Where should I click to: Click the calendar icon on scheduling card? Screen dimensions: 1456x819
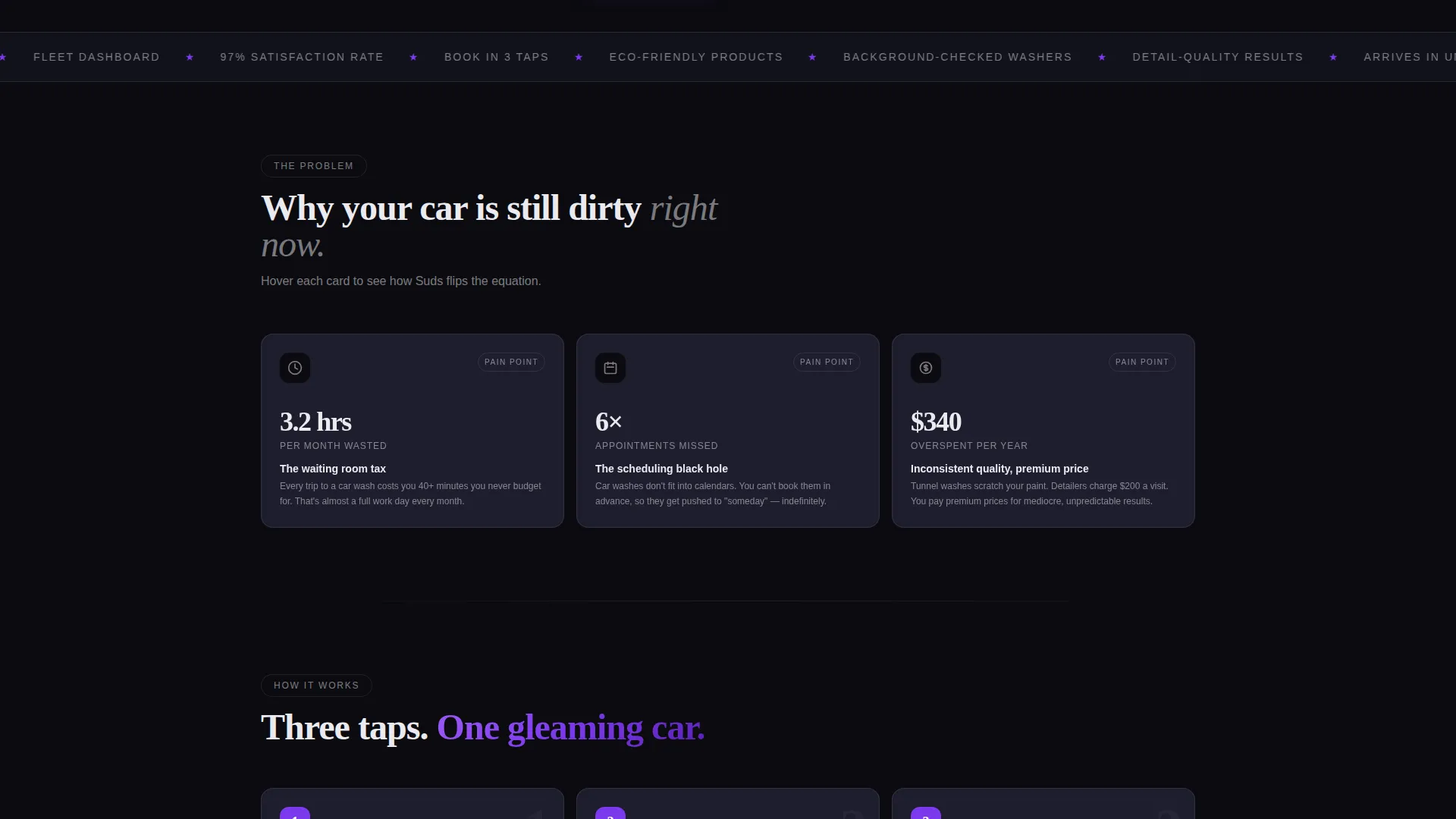(x=610, y=368)
